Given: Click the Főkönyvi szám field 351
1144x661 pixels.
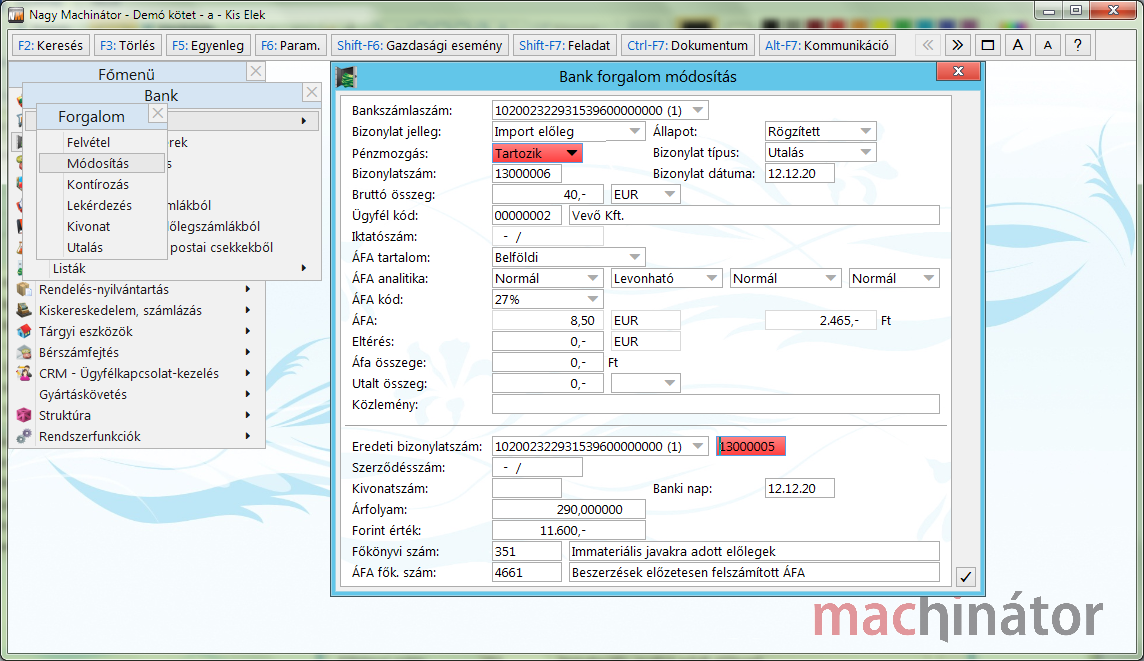Looking at the screenshot, I should (527, 552).
